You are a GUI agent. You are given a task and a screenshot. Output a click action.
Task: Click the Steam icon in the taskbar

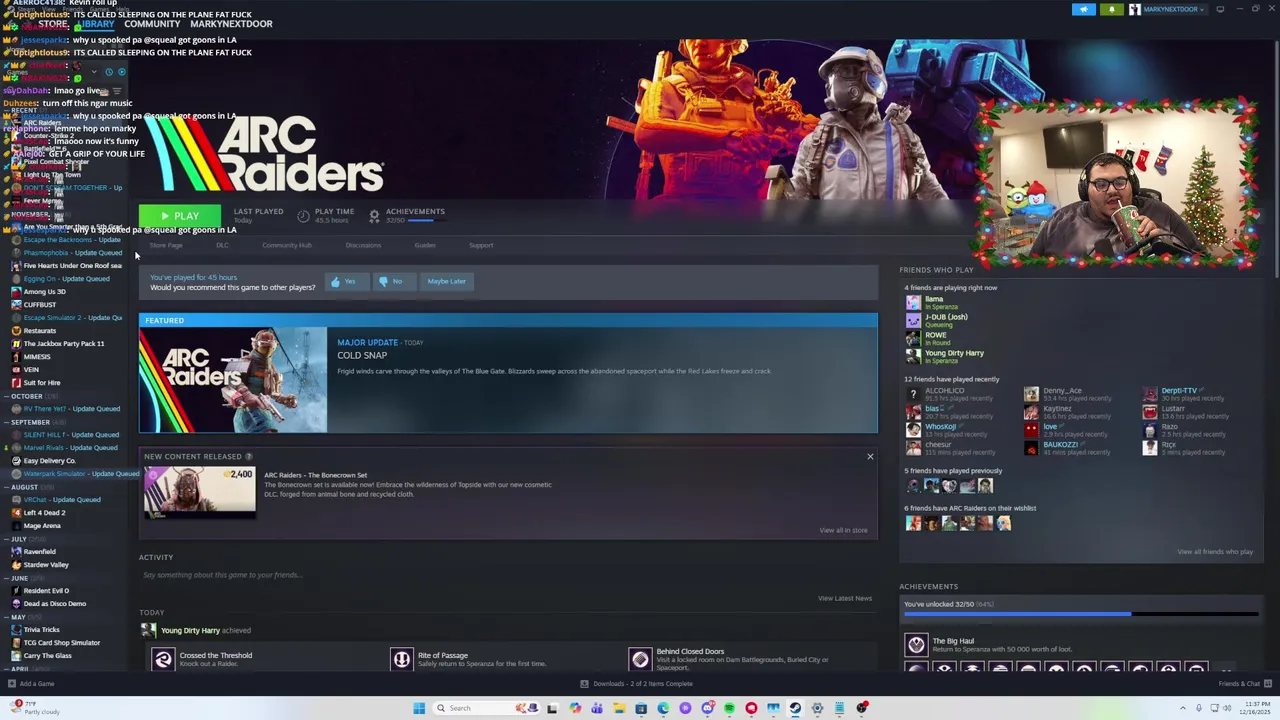(795, 708)
